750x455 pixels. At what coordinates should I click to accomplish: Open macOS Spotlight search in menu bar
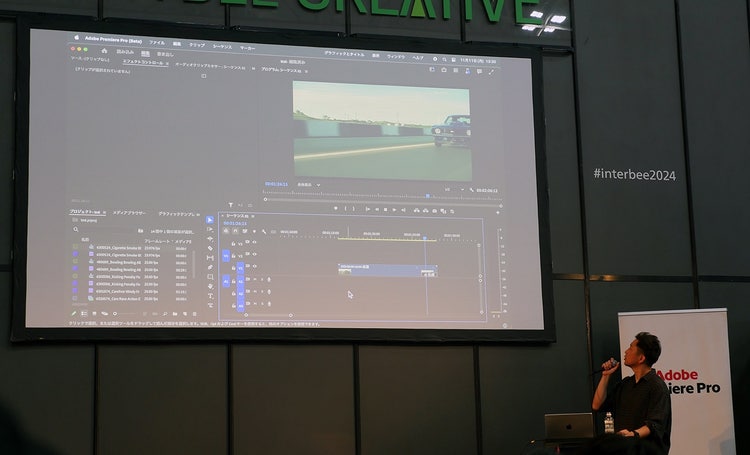[444, 59]
